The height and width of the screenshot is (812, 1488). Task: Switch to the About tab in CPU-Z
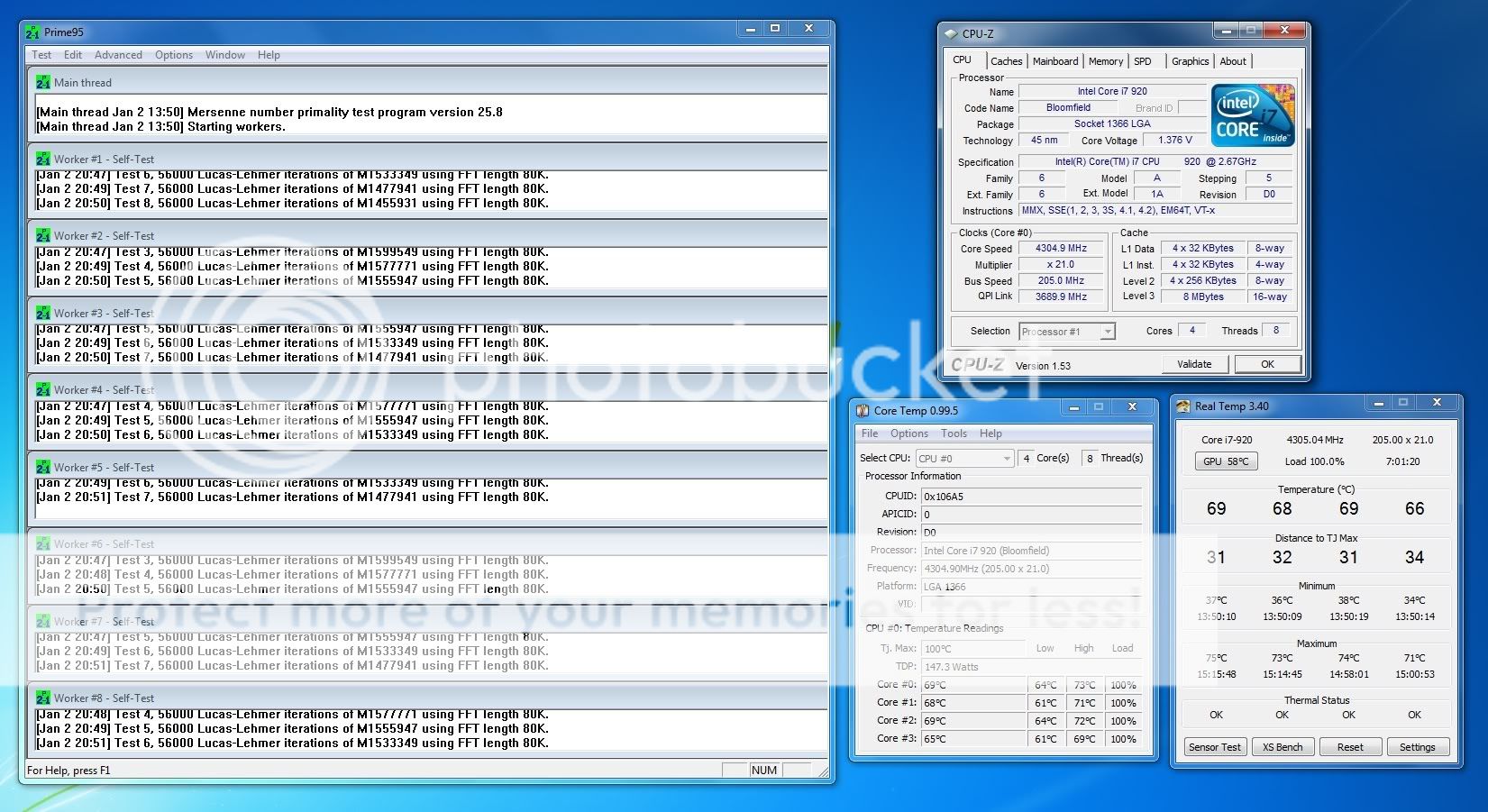click(1233, 61)
